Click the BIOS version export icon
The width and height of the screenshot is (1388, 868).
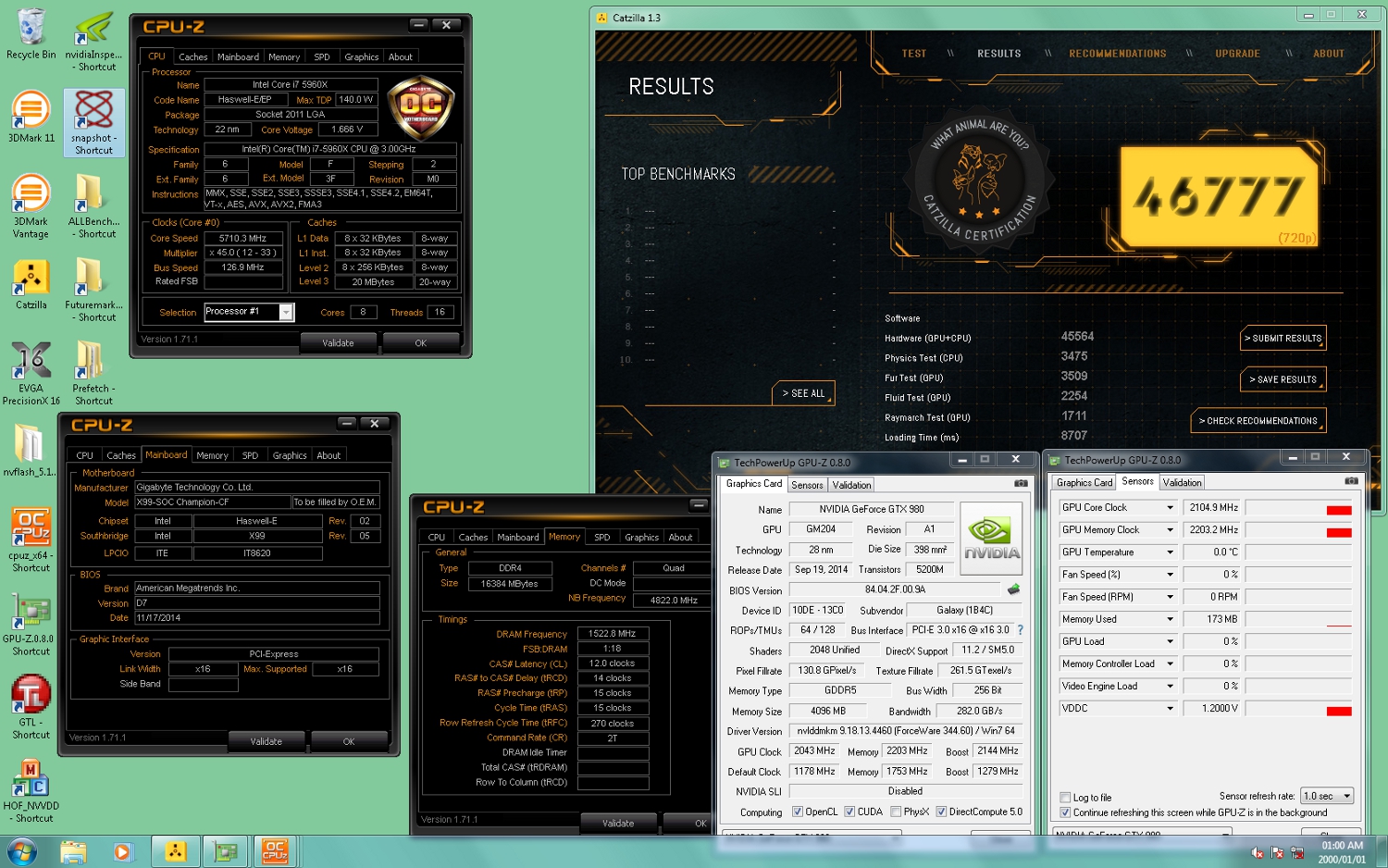[1013, 589]
